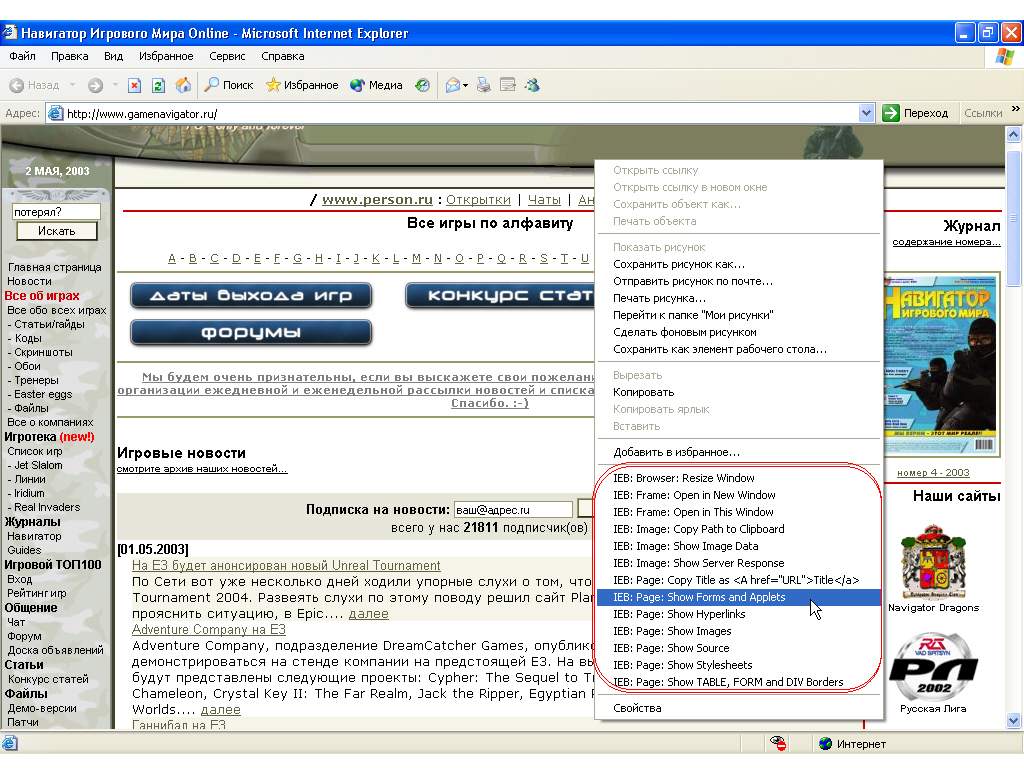Screen dimensions: 1024x768
Task: Click the History icon in toolbar
Action: (x=423, y=85)
